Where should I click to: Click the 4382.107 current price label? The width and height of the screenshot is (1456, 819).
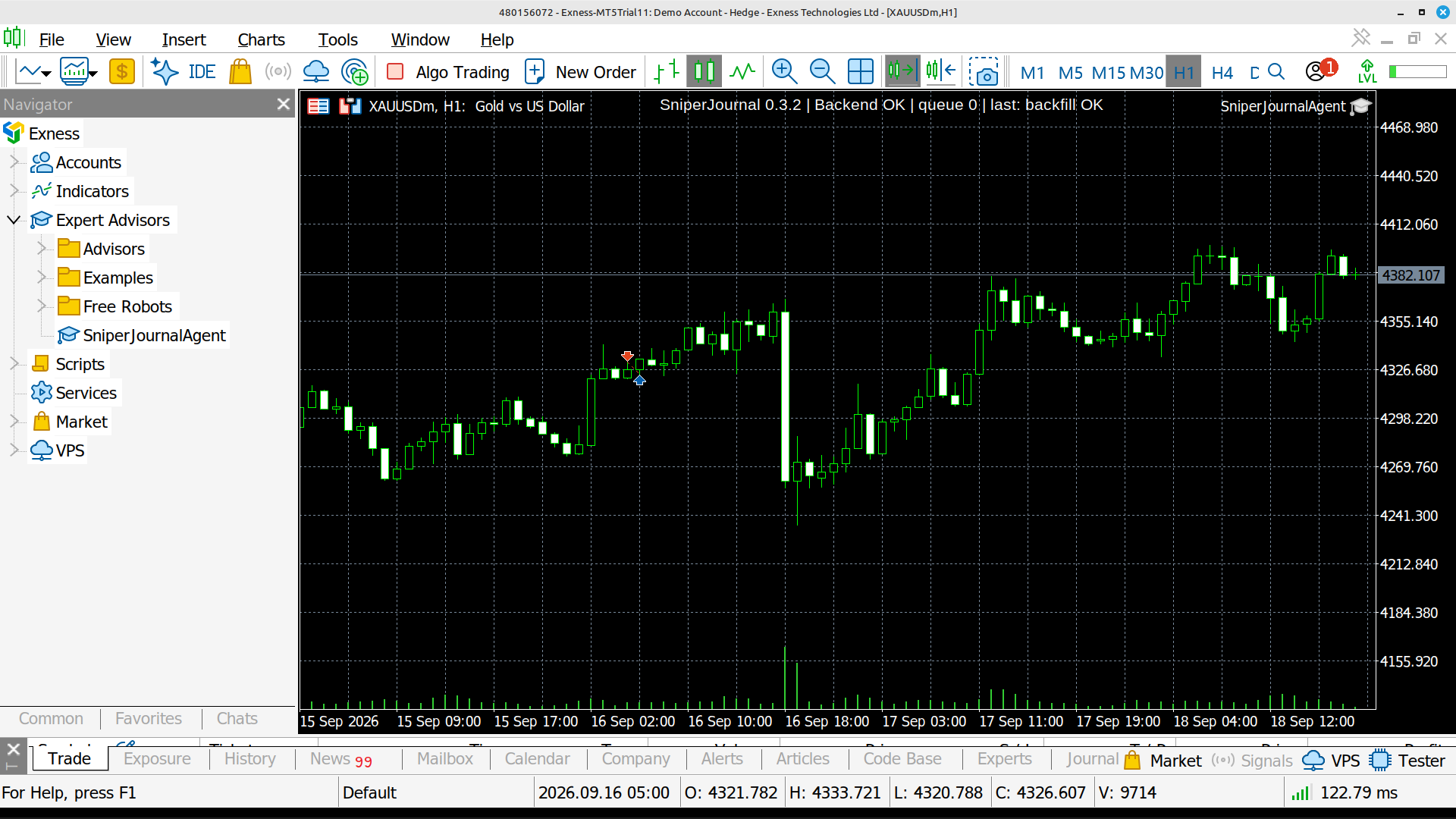[1410, 275]
